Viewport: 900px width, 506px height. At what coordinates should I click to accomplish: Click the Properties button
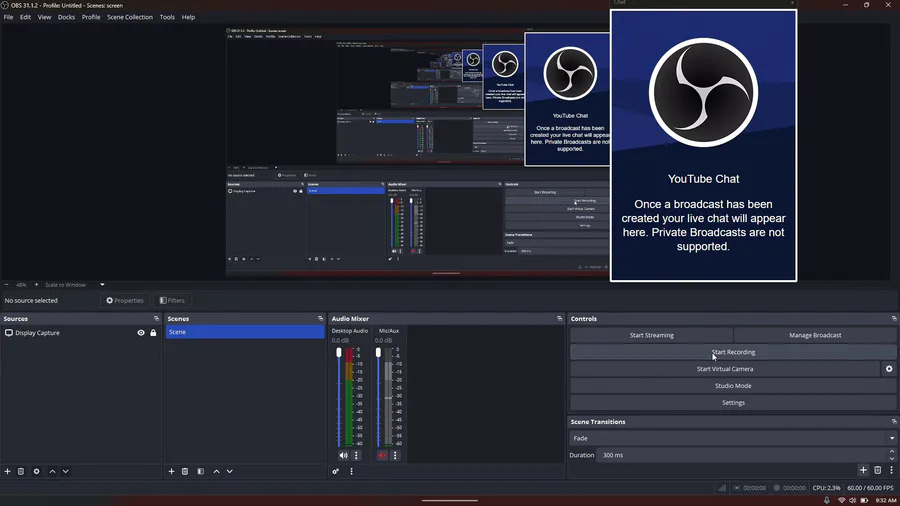(x=125, y=300)
